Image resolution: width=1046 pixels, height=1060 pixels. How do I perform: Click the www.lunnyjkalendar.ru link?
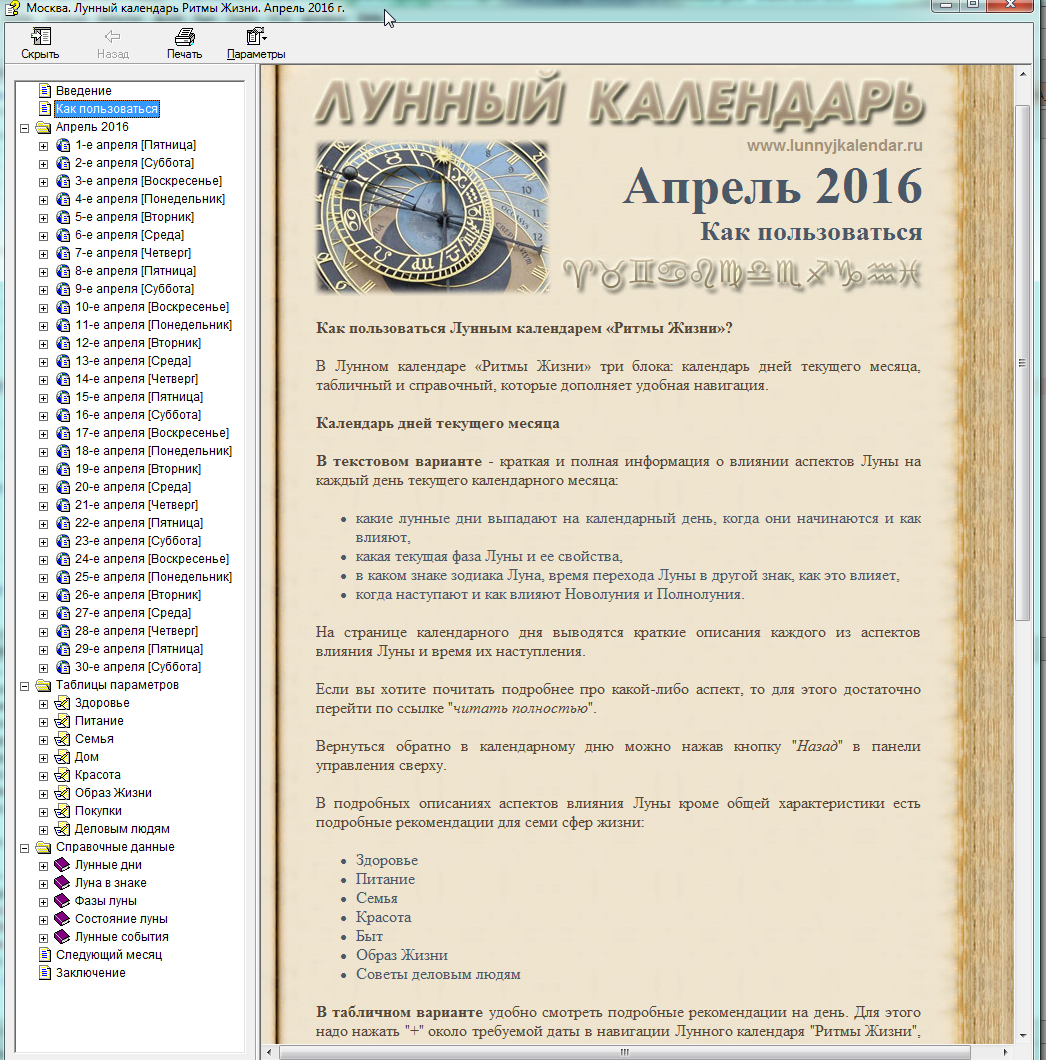834,146
